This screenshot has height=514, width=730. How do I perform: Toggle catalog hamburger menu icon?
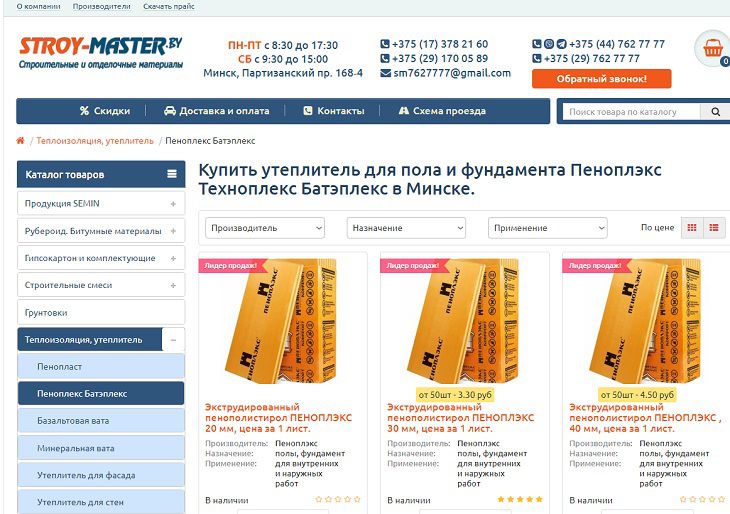172,174
